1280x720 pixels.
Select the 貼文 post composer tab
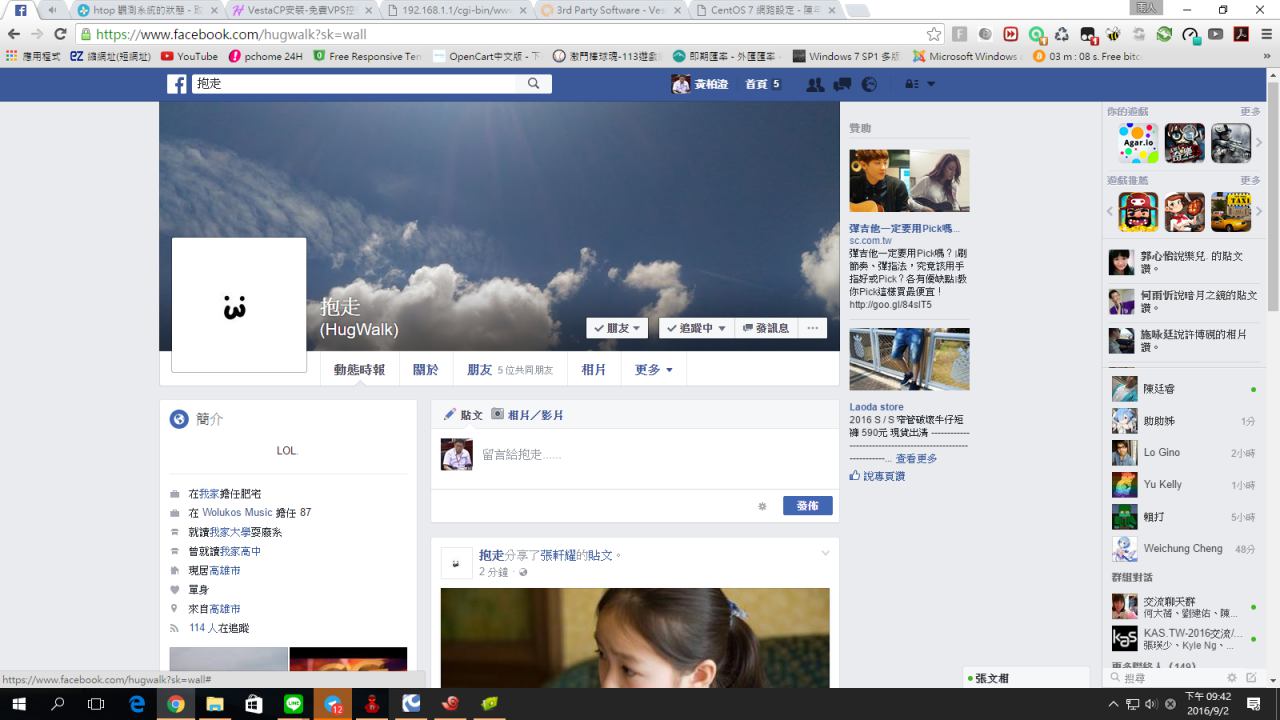click(x=463, y=415)
